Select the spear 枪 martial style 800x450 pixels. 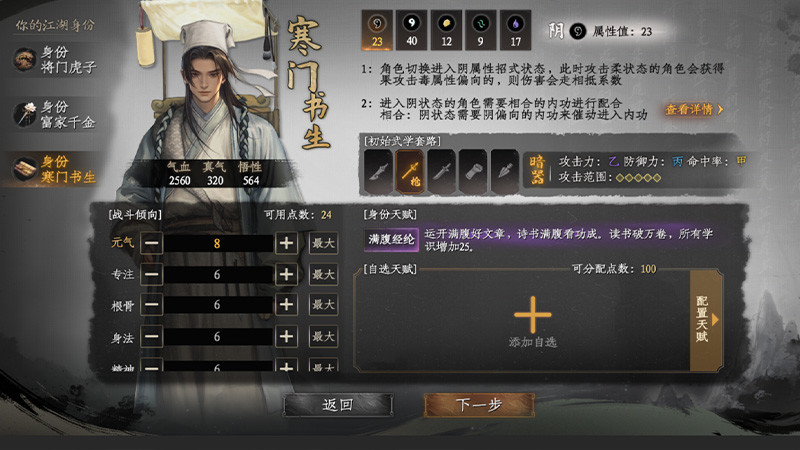tap(410, 171)
